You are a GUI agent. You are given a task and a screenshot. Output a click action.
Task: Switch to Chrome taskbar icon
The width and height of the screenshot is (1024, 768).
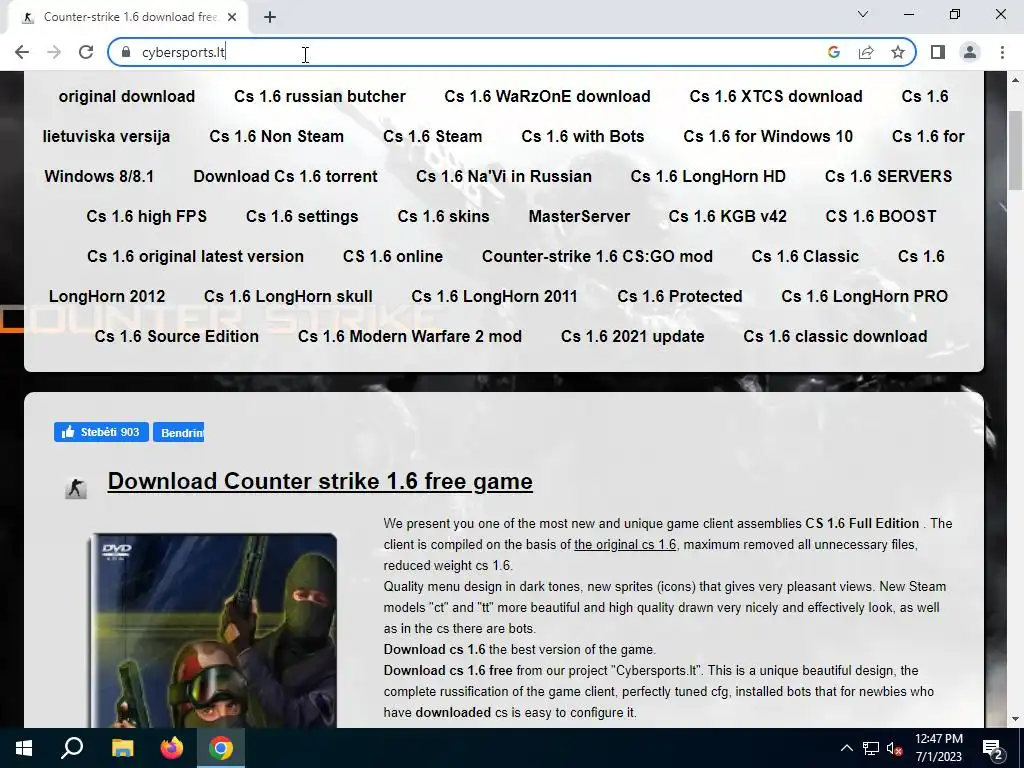pos(221,748)
